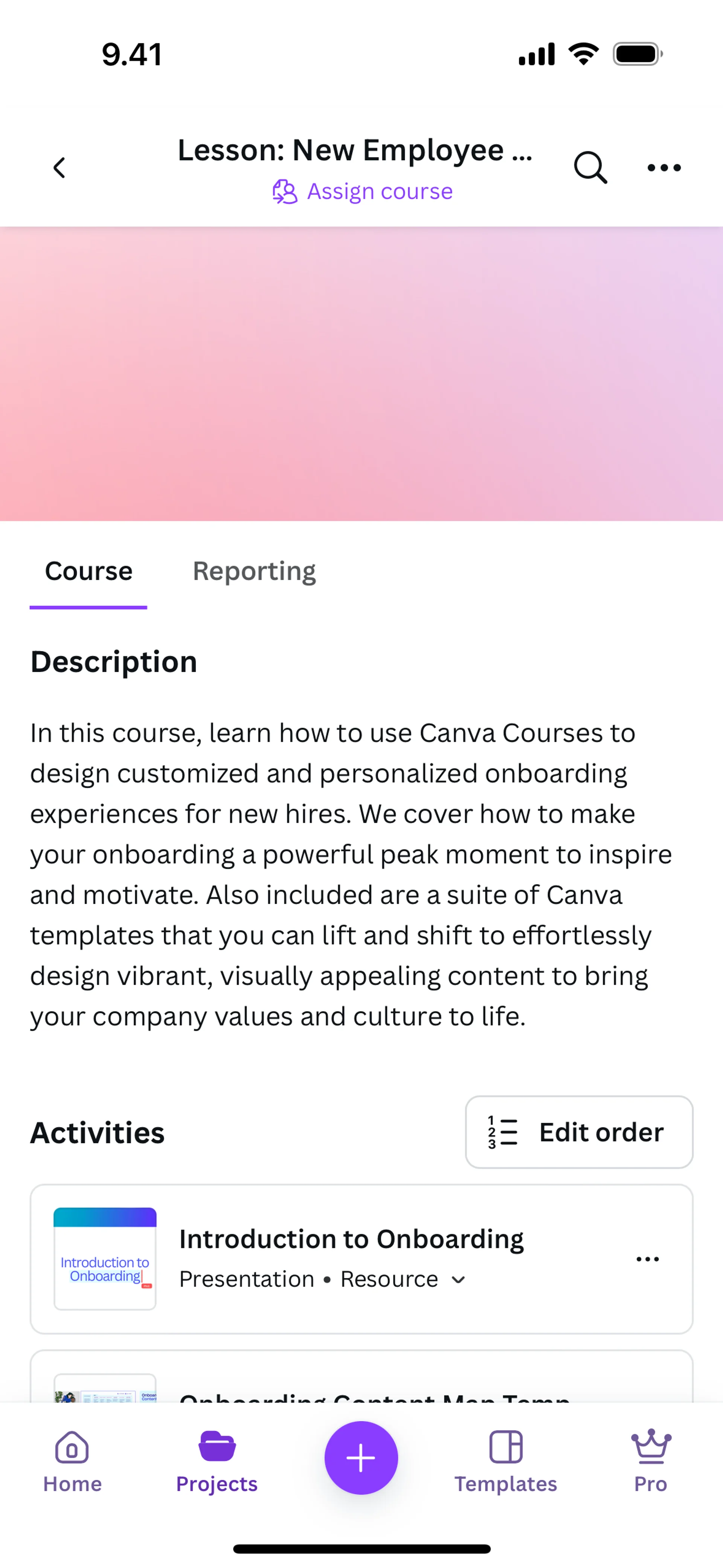
Task: Switch to the Reporting tab
Action: pos(254,571)
